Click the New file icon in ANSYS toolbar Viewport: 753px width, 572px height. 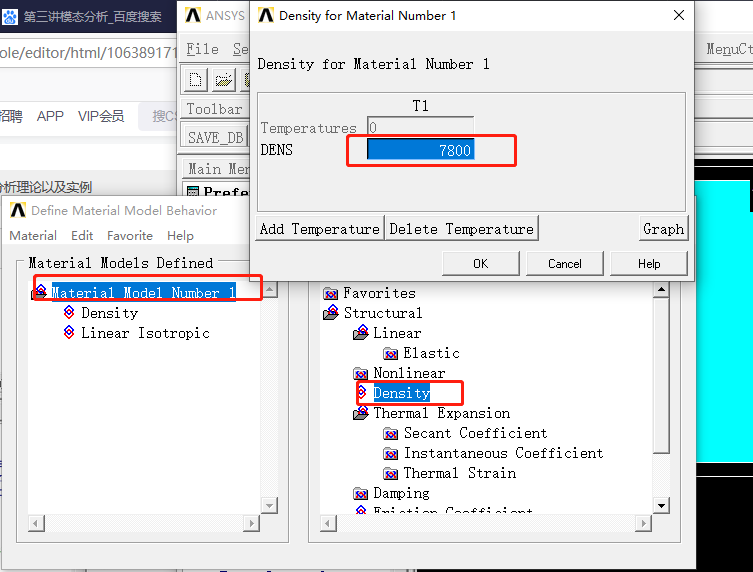tap(195, 80)
